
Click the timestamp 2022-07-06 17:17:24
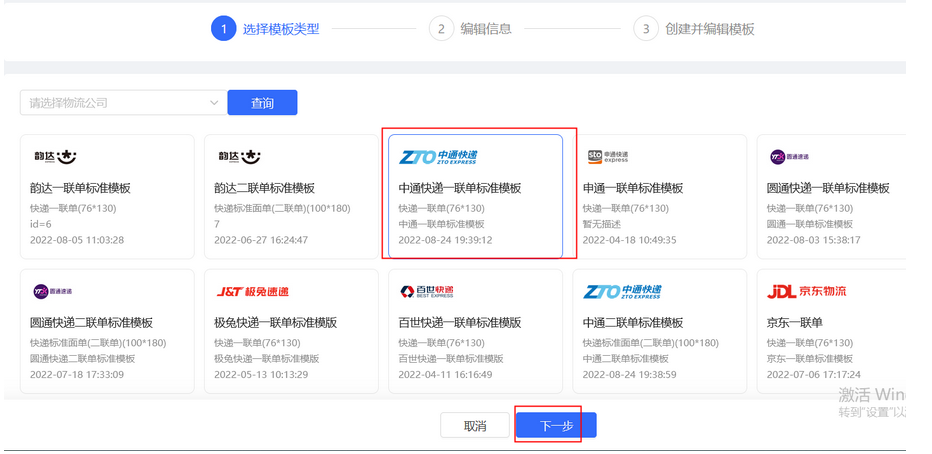point(814,374)
